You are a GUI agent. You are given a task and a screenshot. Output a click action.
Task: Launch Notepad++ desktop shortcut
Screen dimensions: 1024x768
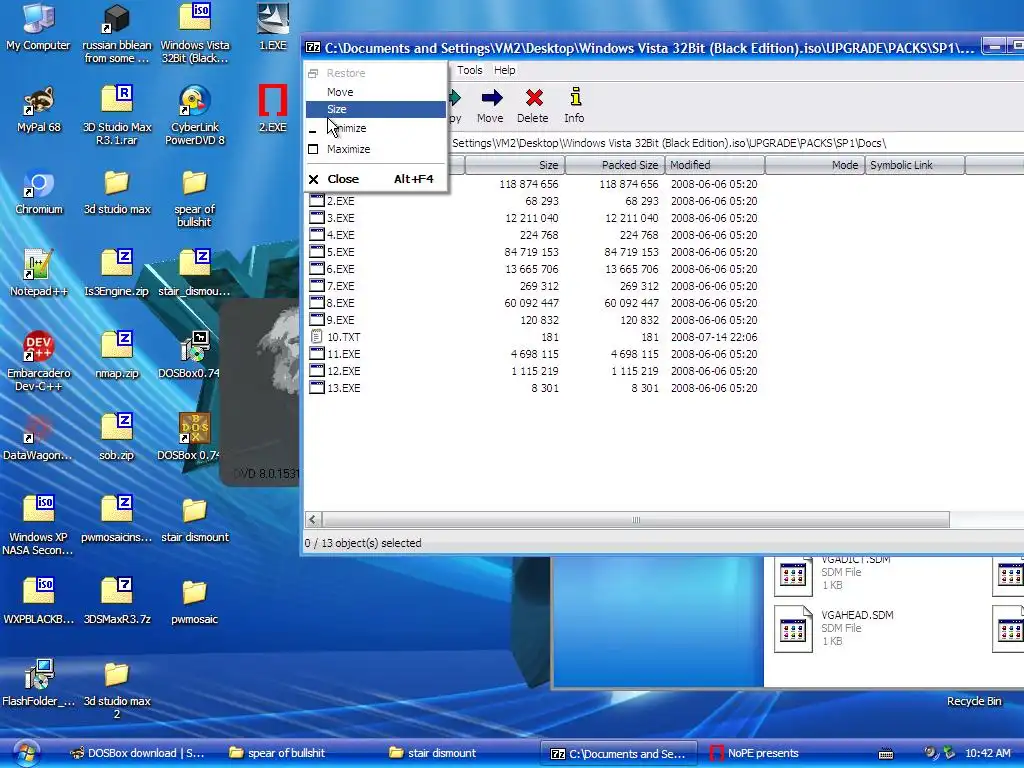click(39, 266)
